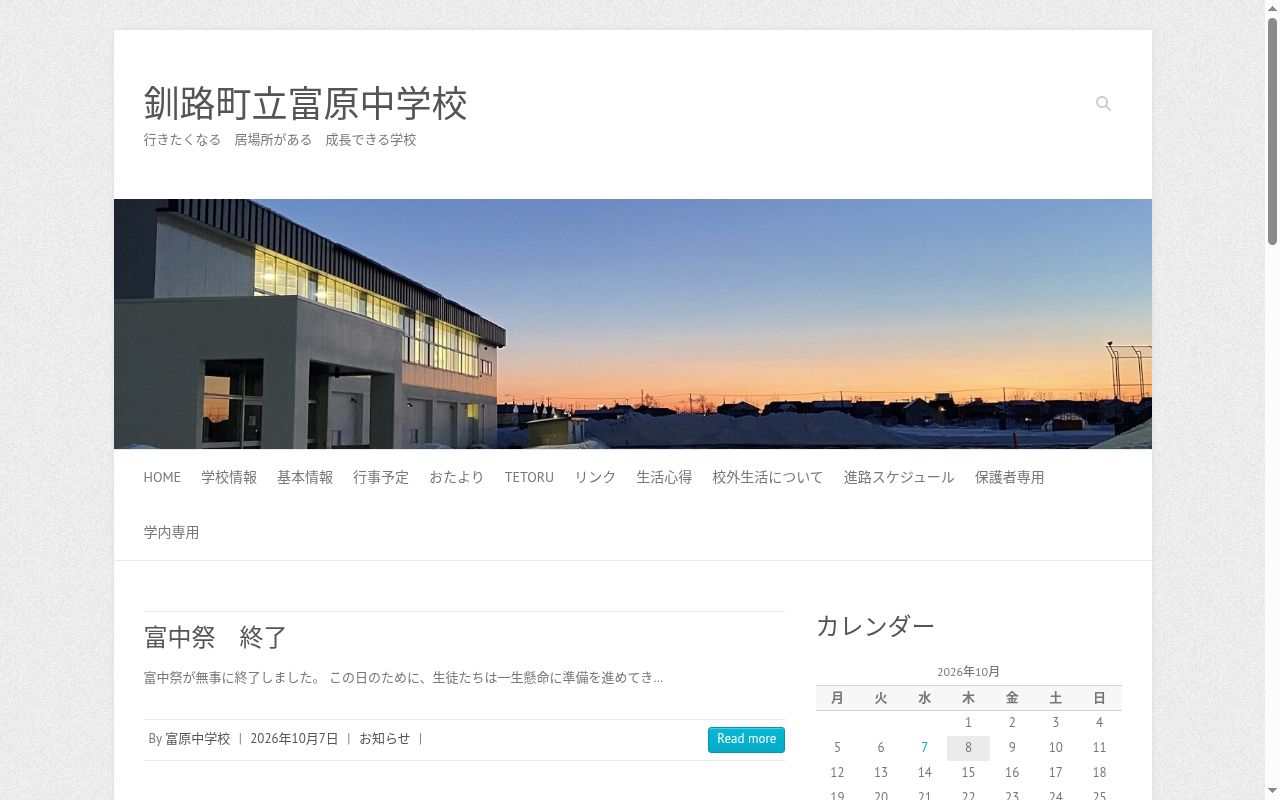
Task: Open 進路スケジュール menu item
Action: pos(899,478)
